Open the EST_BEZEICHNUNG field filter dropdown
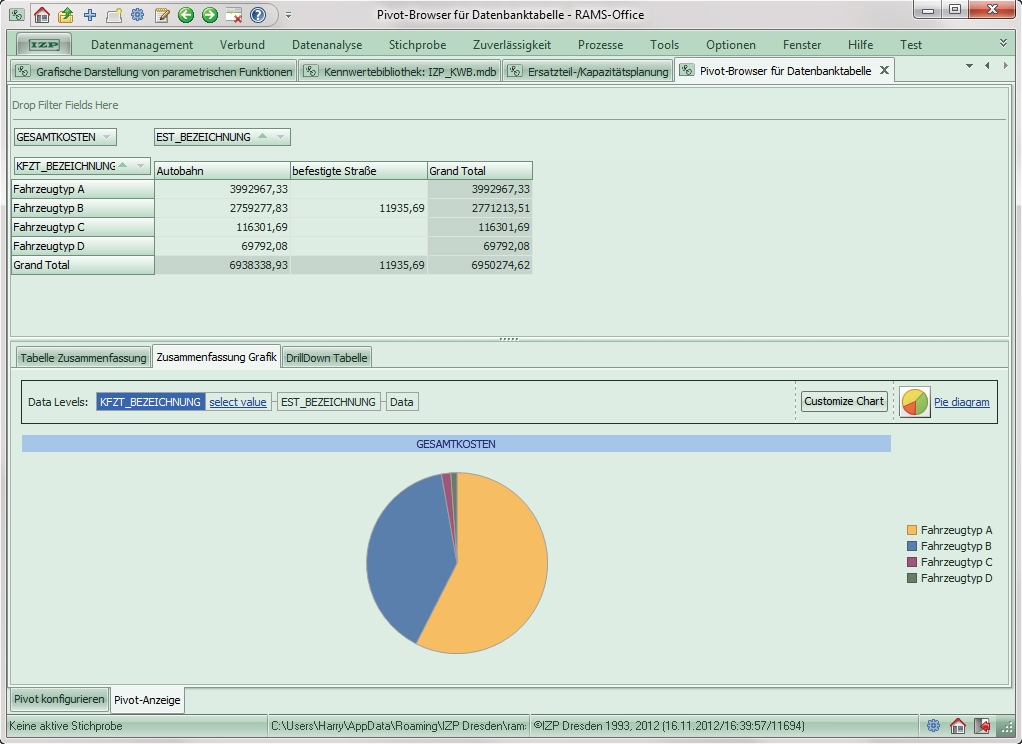Image resolution: width=1022 pixels, height=744 pixels. click(x=281, y=137)
